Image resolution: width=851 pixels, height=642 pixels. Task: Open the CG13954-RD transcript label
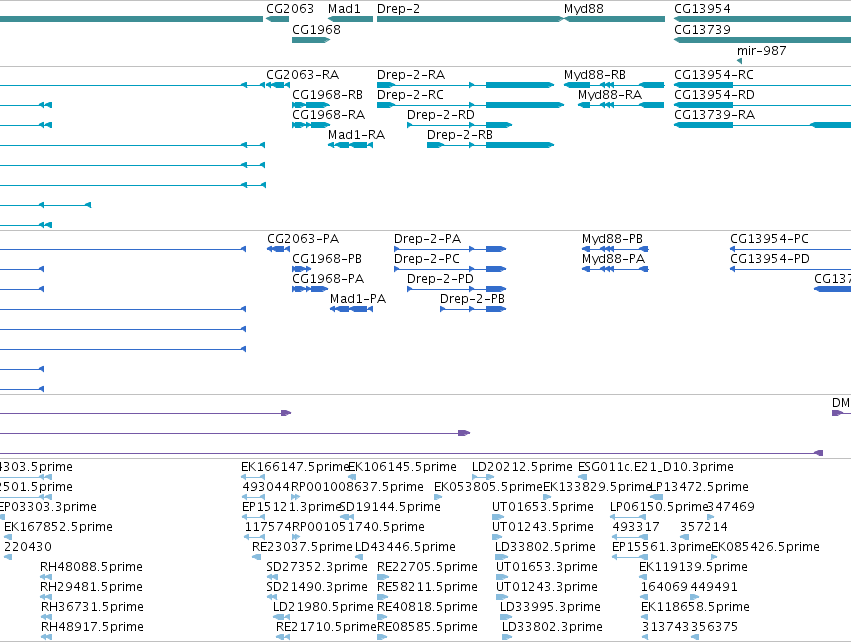pyautogui.click(x=714, y=95)
